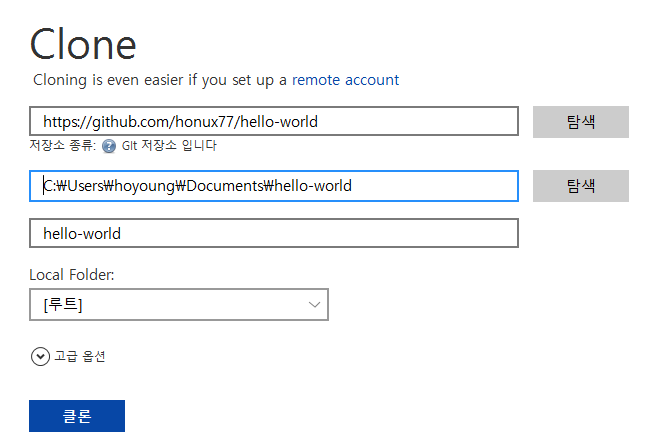Click hoyoung inside the destination path
This screenshot has width=650, height=444.
point(145,186)
